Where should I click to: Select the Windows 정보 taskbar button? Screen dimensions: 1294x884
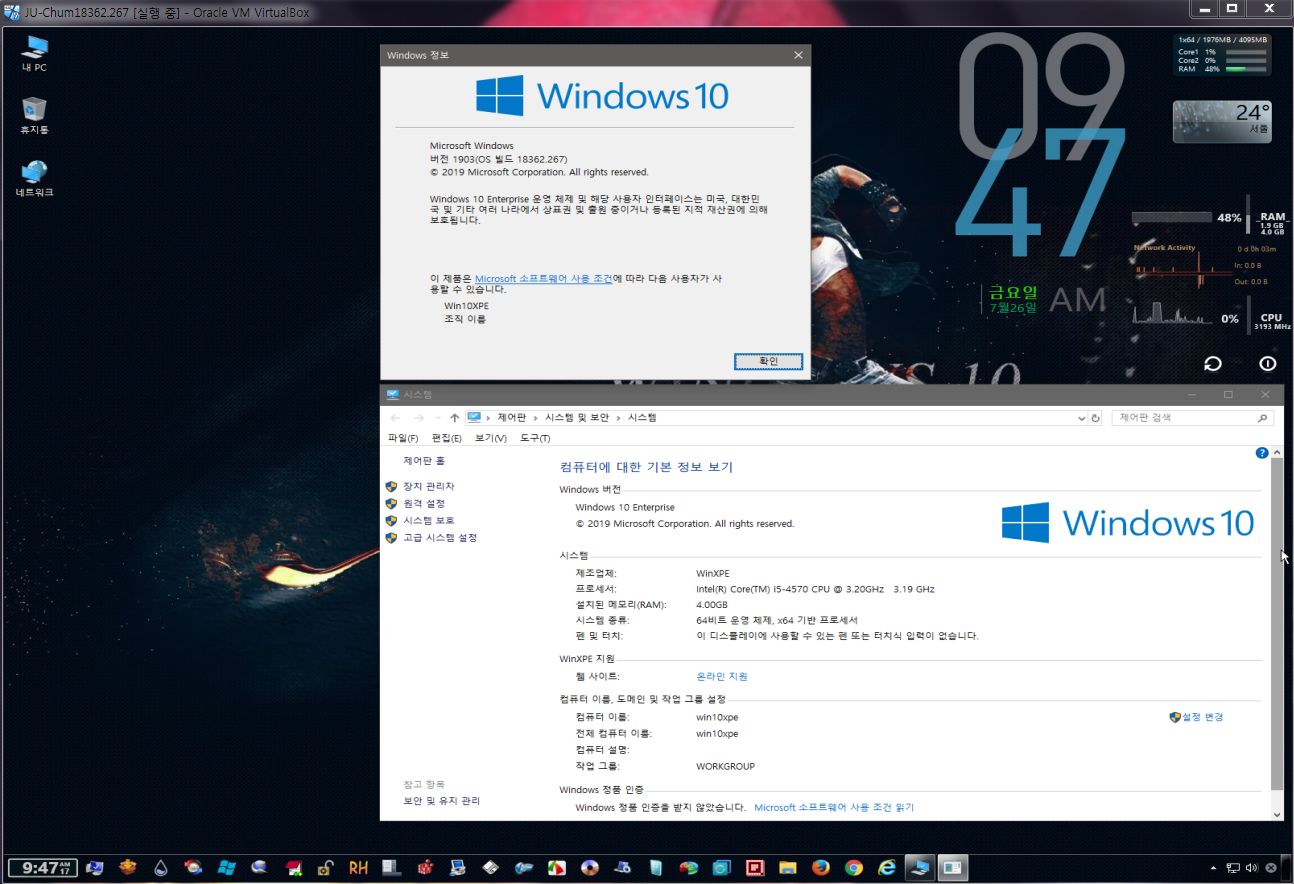(x=953, y=868)
